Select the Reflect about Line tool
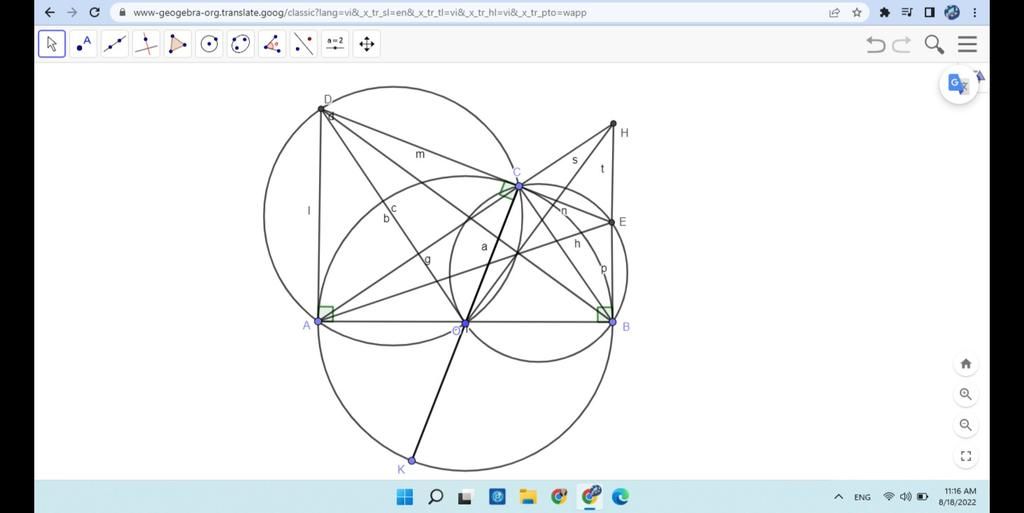Viewport: 1024px width, 513px height. (303, 44)
